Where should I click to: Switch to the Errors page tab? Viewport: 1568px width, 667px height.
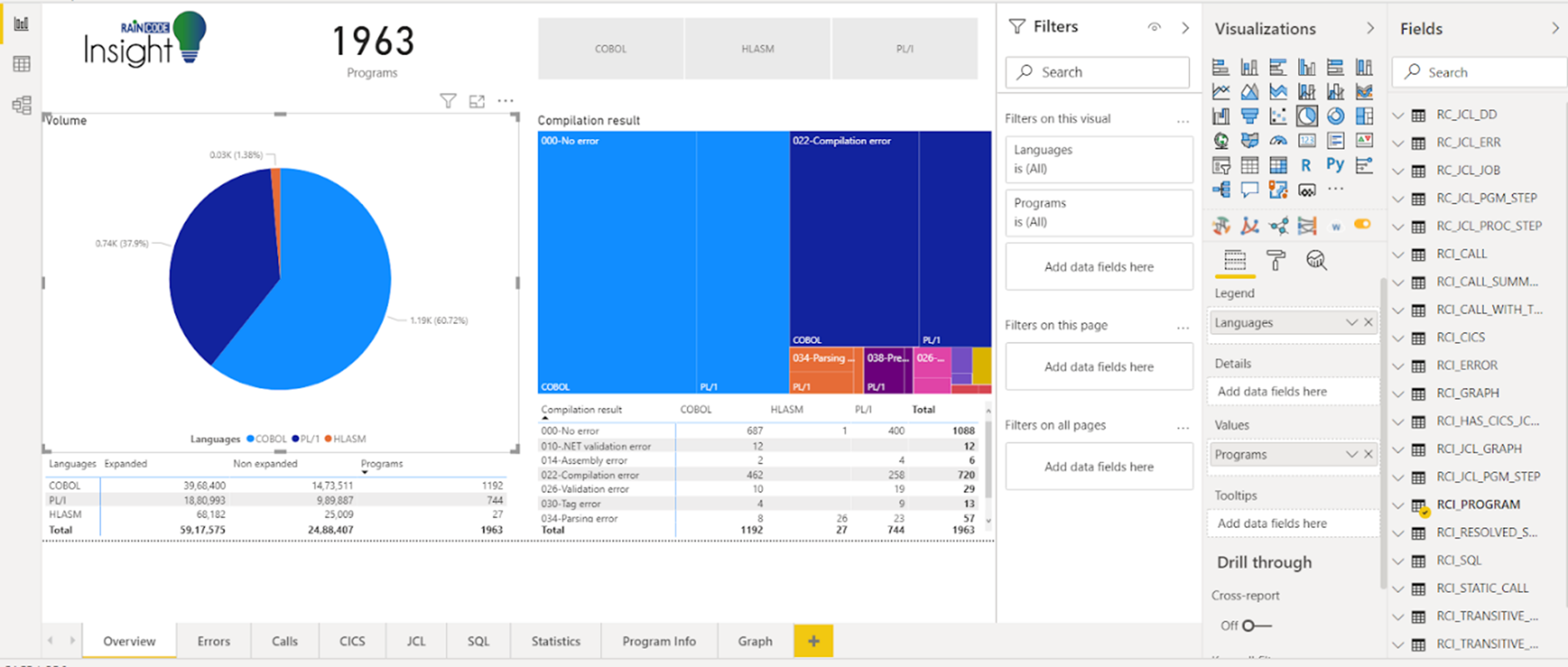pyautogui.click(x=213, y=641)
